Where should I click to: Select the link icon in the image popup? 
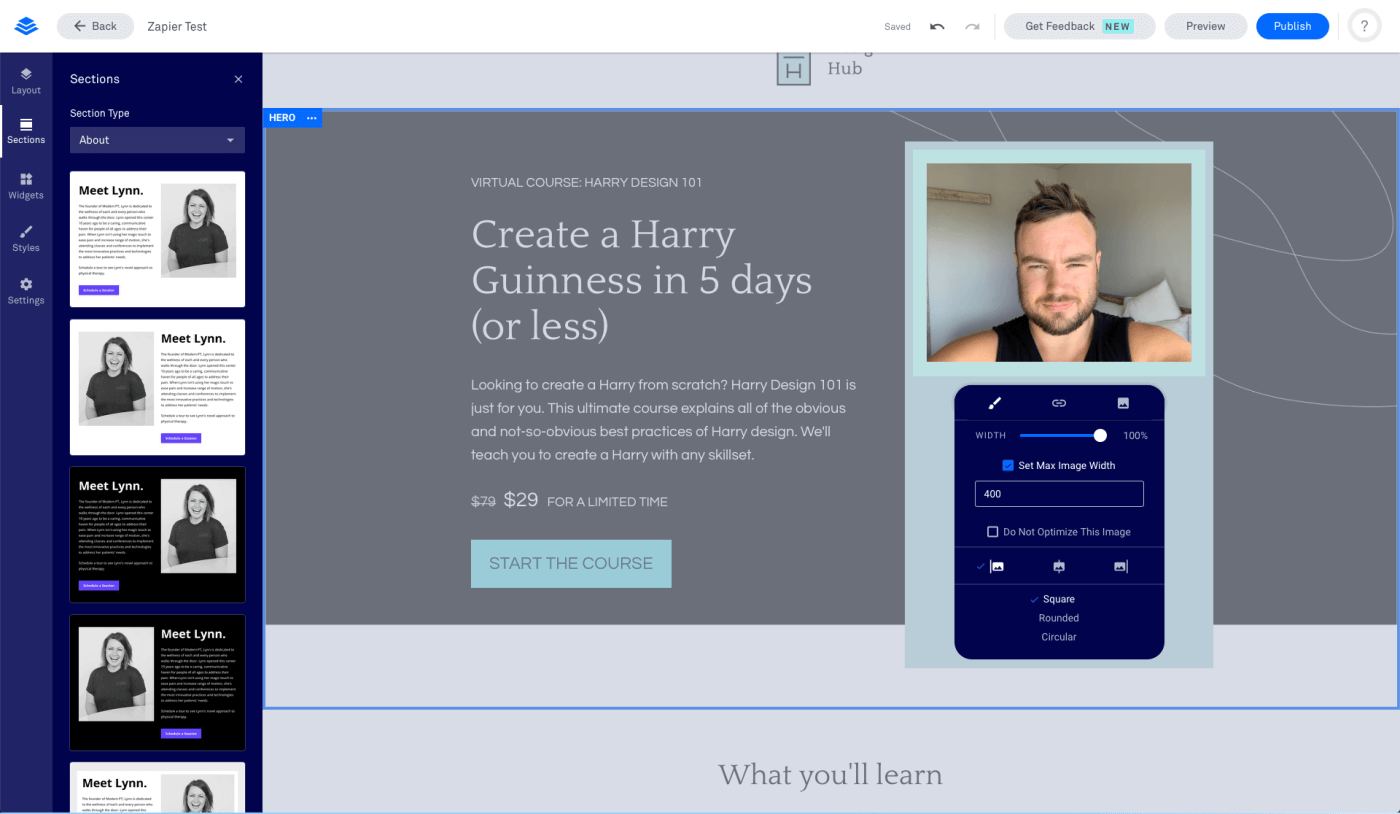[x=1058, y=403]
